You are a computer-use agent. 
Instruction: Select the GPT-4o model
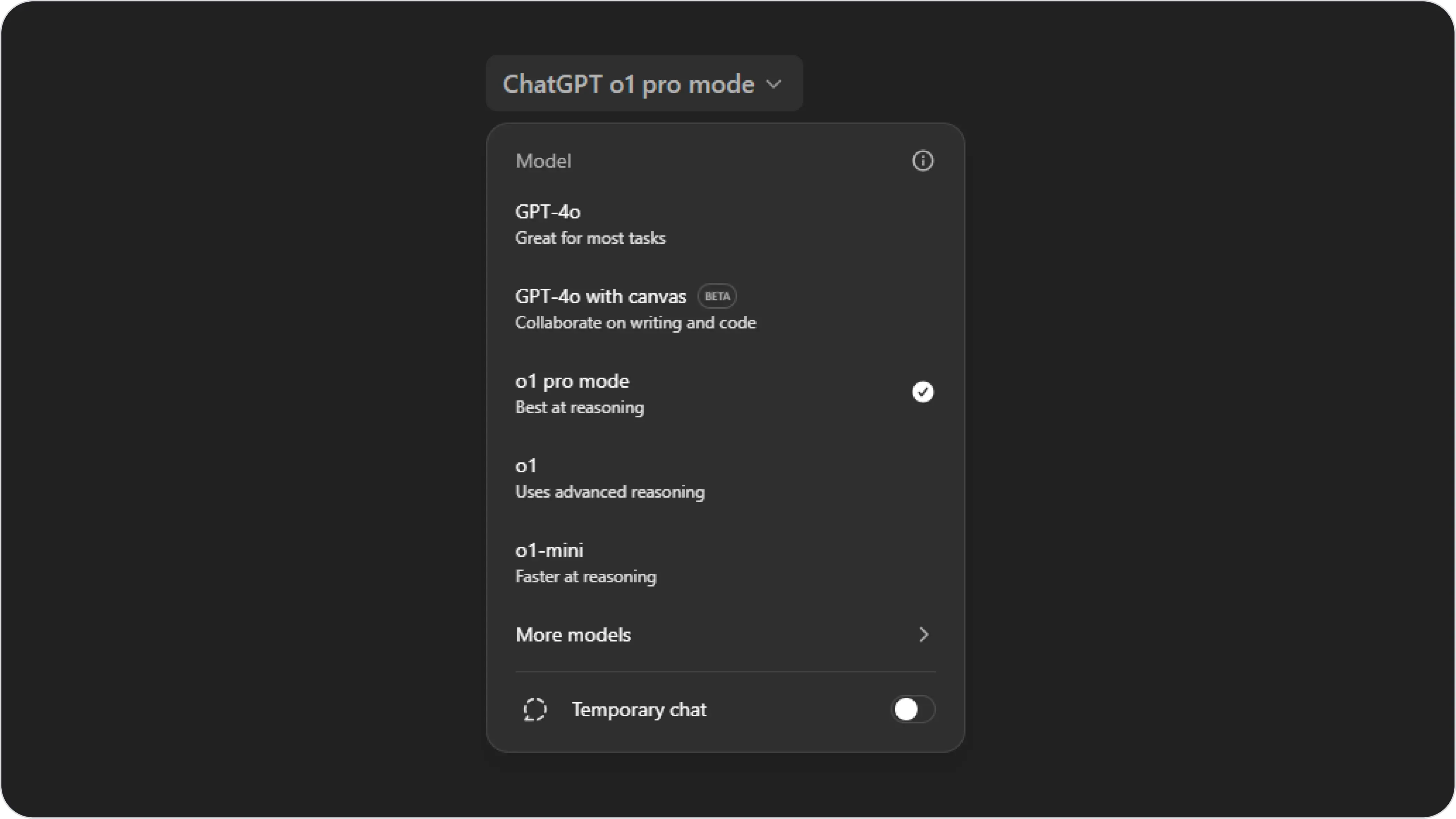tap(725, 224)
